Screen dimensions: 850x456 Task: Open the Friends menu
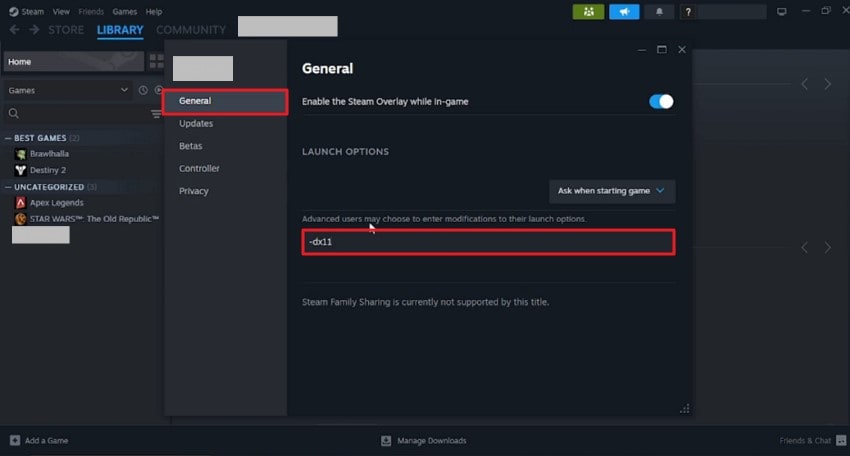pyautogui.click(x=91, y=11)
